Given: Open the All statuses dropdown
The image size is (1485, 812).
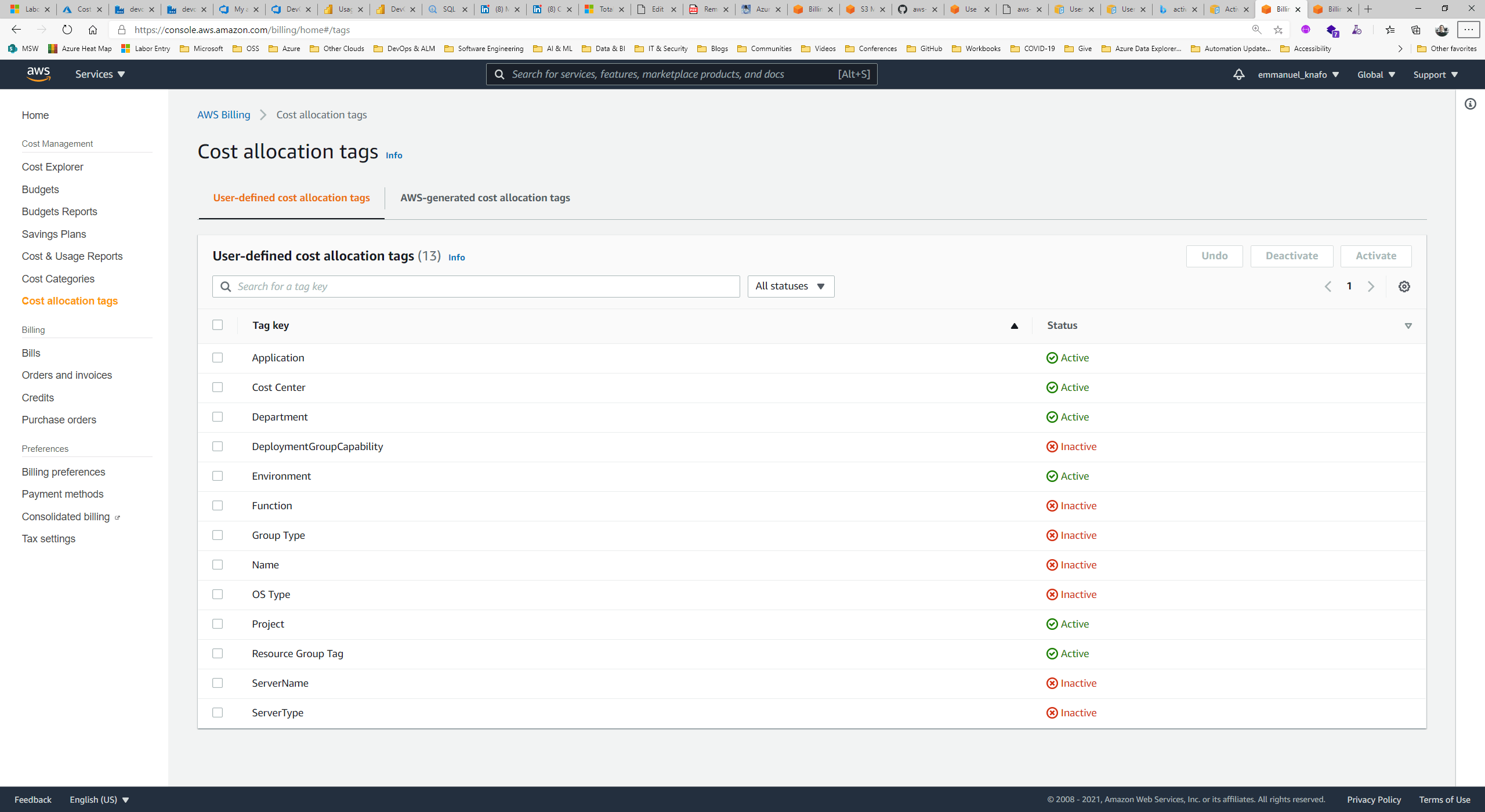Looking at the screenshot, I should click(x=790, y=286).
